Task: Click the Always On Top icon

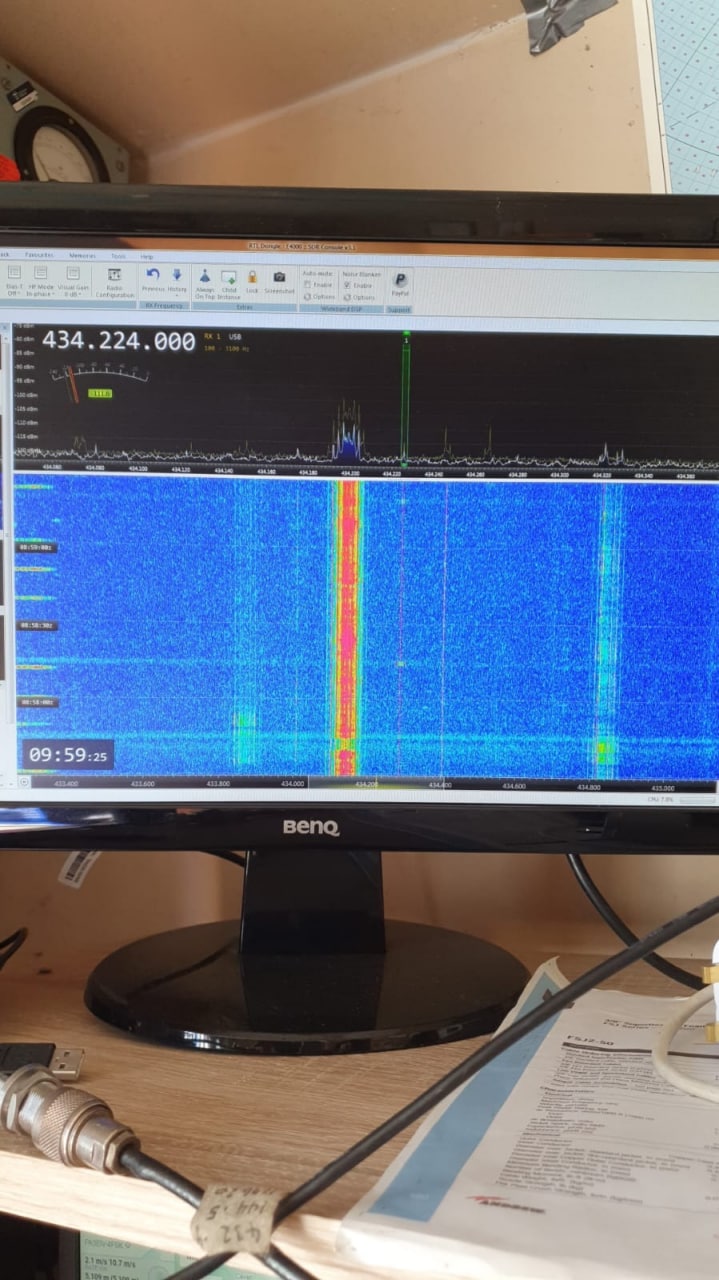Action: pyautogui.click(x=204, y=277)
